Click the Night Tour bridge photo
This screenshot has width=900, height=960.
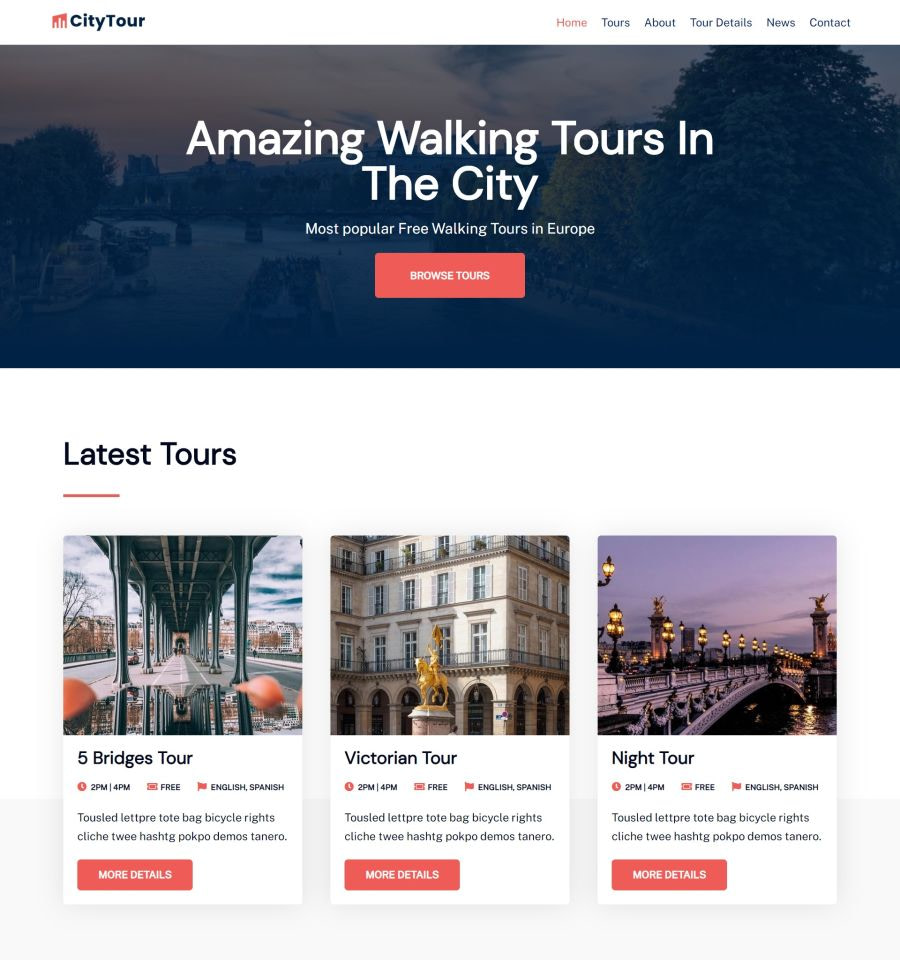coord(717,636)
